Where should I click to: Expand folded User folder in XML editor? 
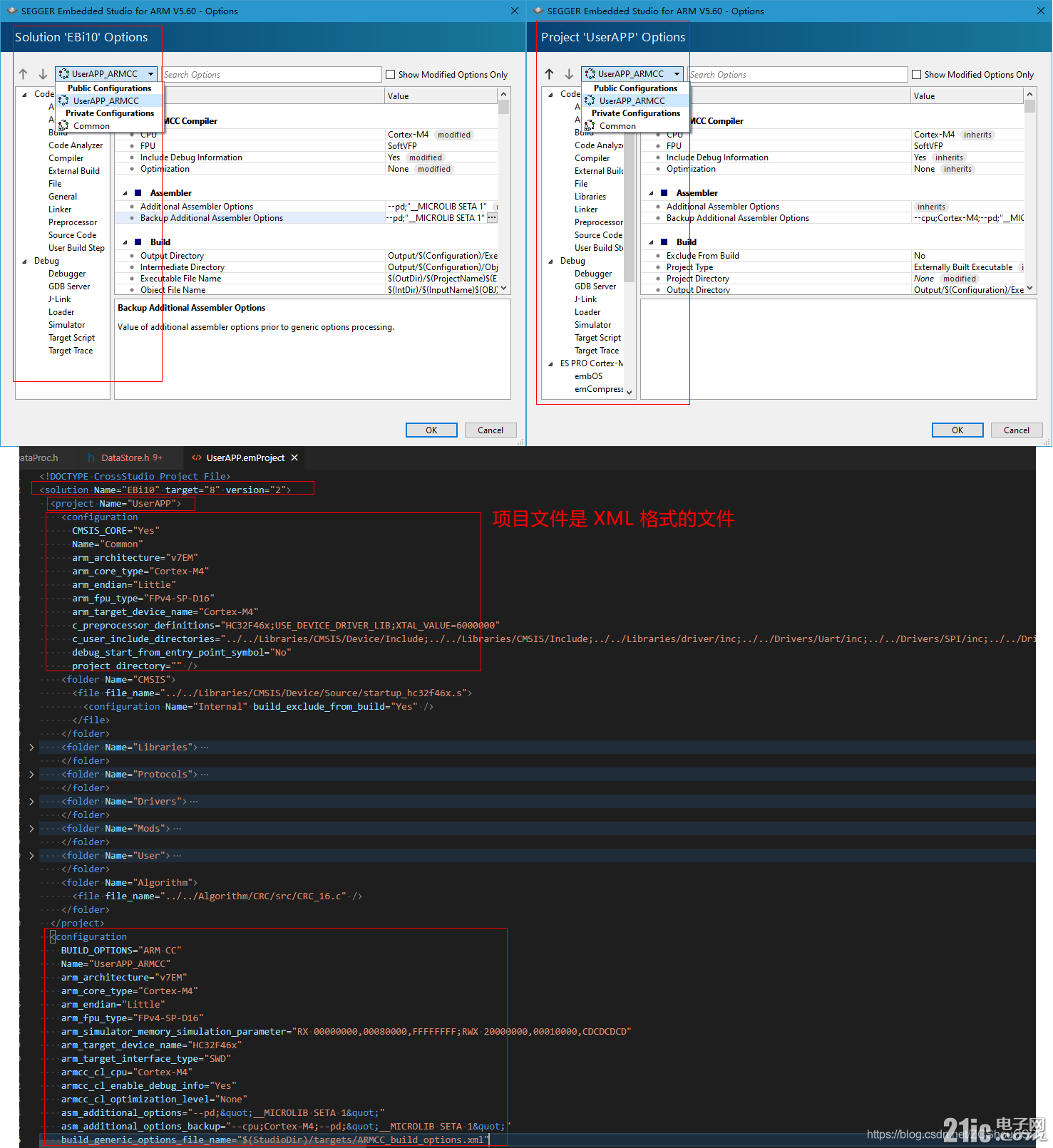coord(31,856)
